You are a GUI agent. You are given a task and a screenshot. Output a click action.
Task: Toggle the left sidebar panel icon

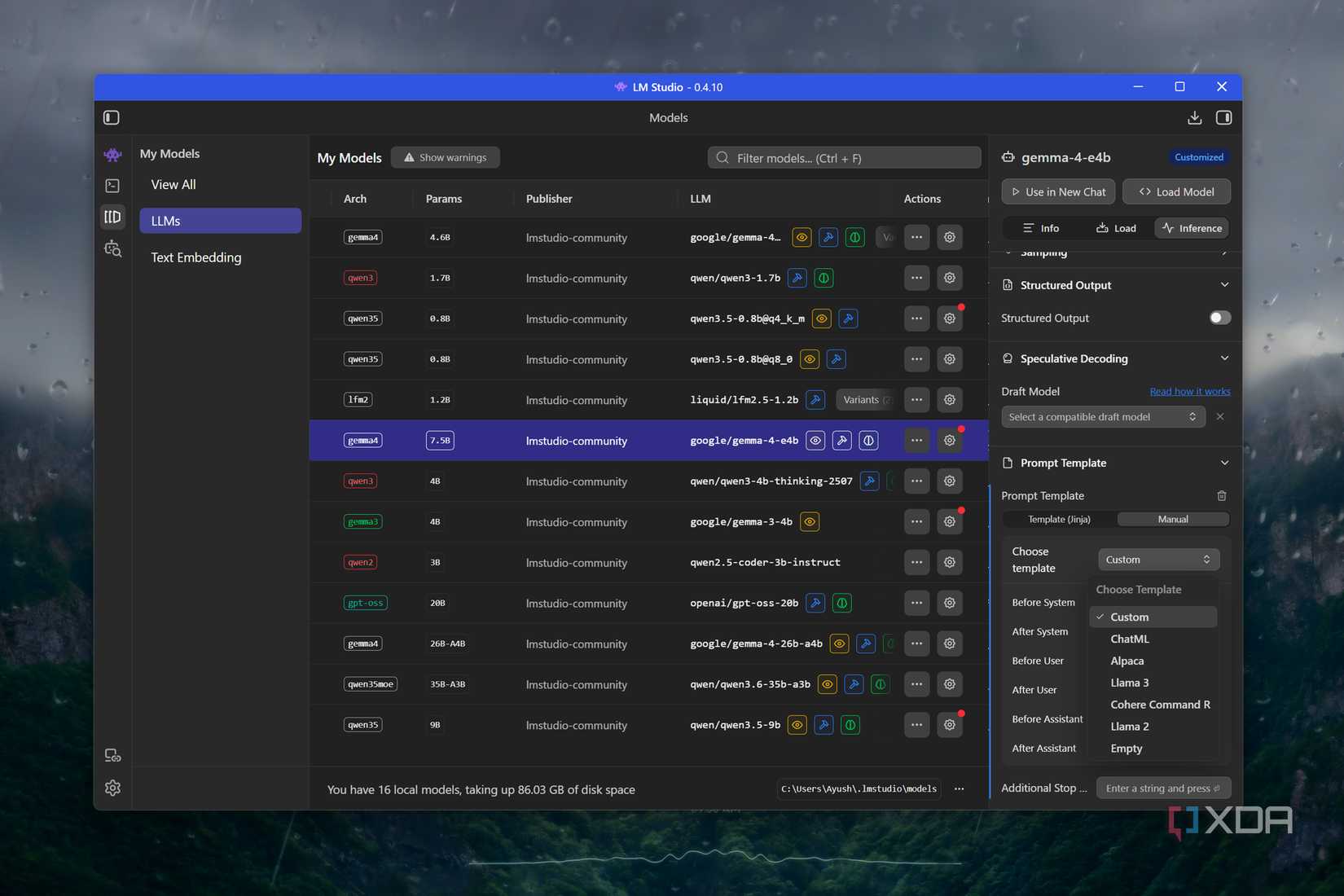pyautogui.click(x=112, y=117)
